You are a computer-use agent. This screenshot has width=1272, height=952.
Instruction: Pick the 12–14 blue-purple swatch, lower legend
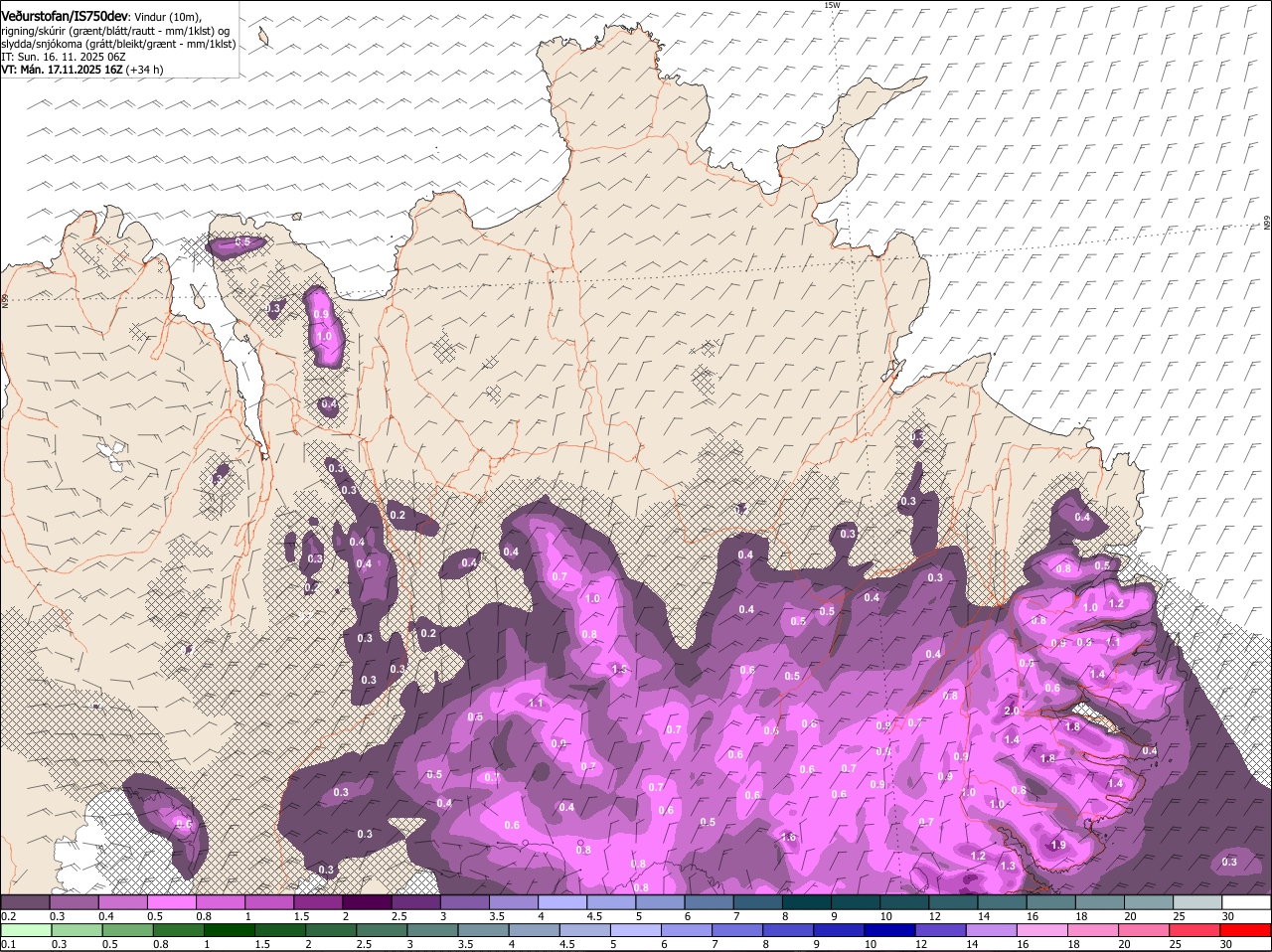[940, 930]
